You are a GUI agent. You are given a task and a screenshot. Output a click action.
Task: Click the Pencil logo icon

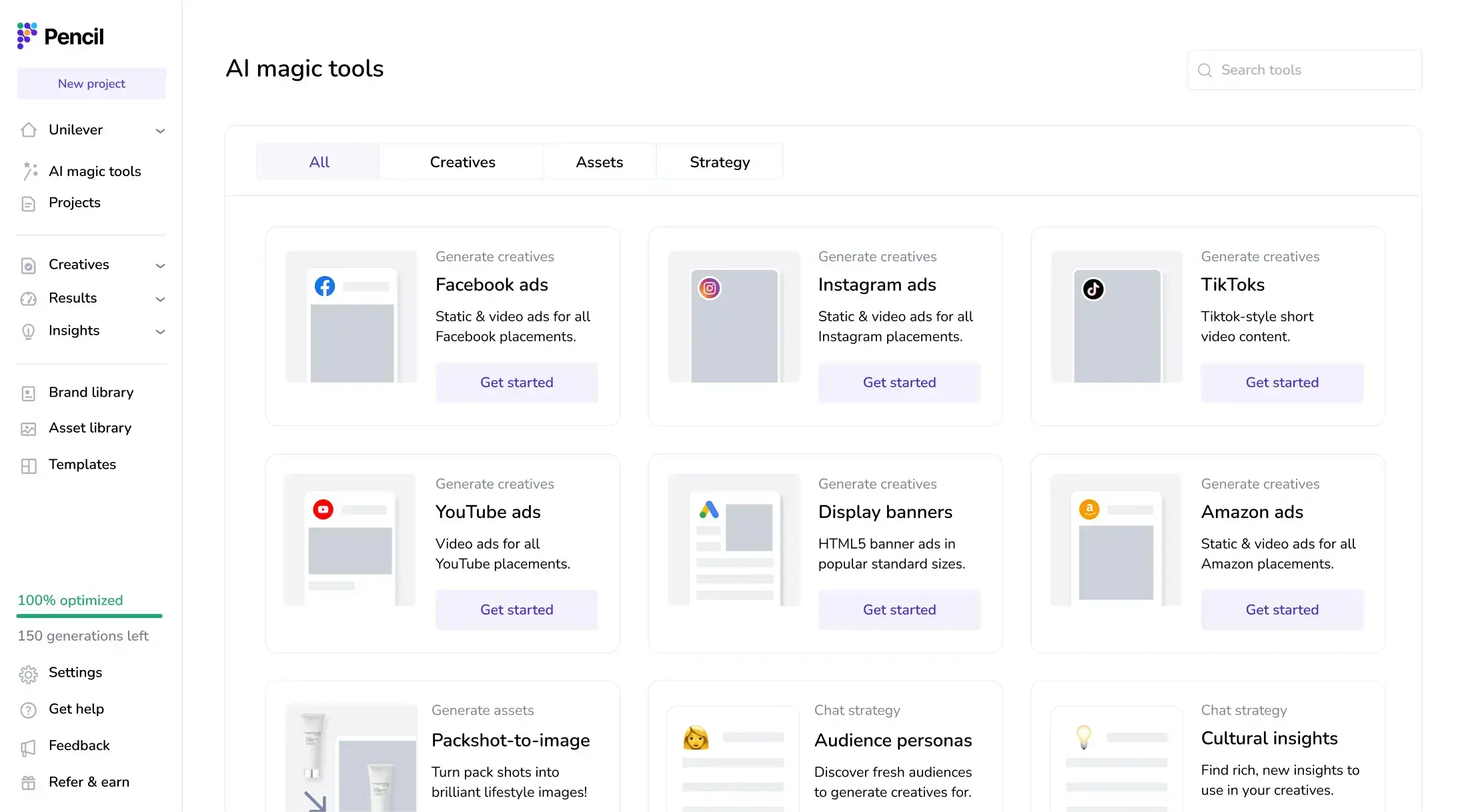click(27, 36)
